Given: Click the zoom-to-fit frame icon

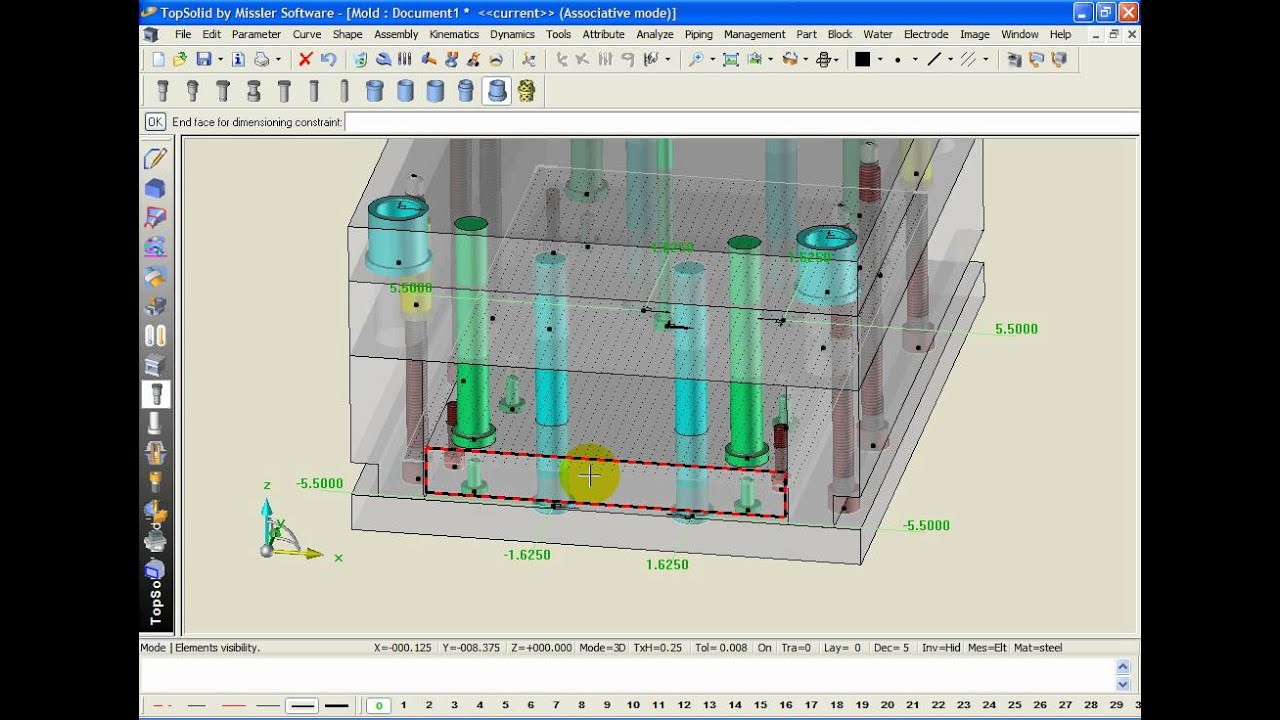Looking at the screenshot, I should [731, 60].
